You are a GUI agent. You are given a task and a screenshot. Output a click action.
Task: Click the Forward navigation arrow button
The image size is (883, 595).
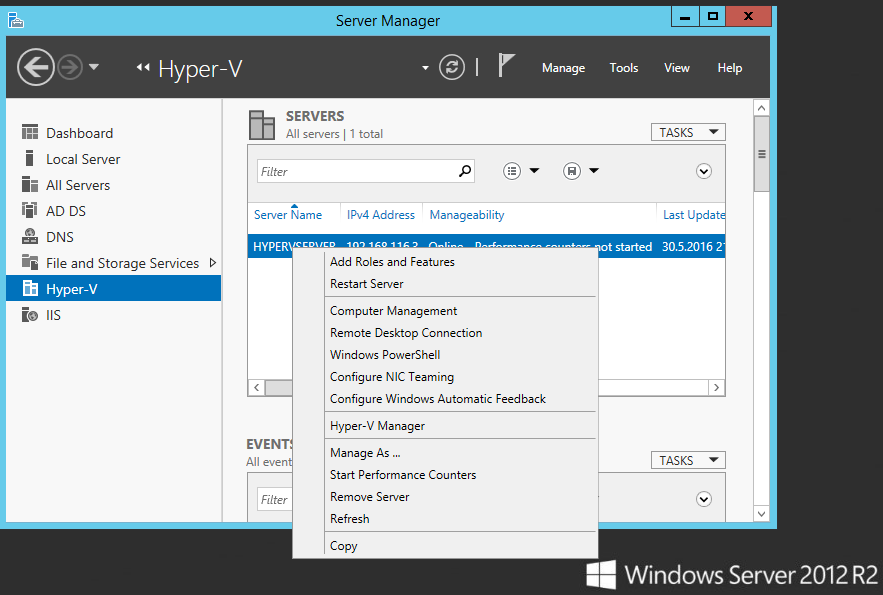(70, 68)
